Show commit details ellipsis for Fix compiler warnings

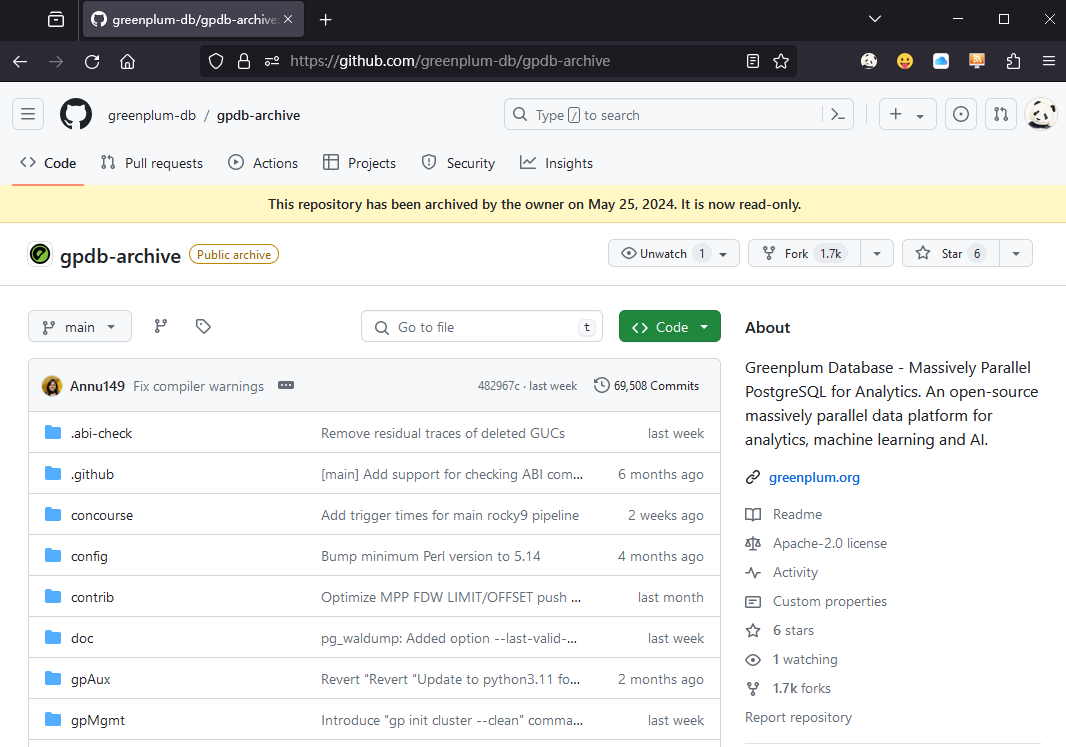pos(286,385)
